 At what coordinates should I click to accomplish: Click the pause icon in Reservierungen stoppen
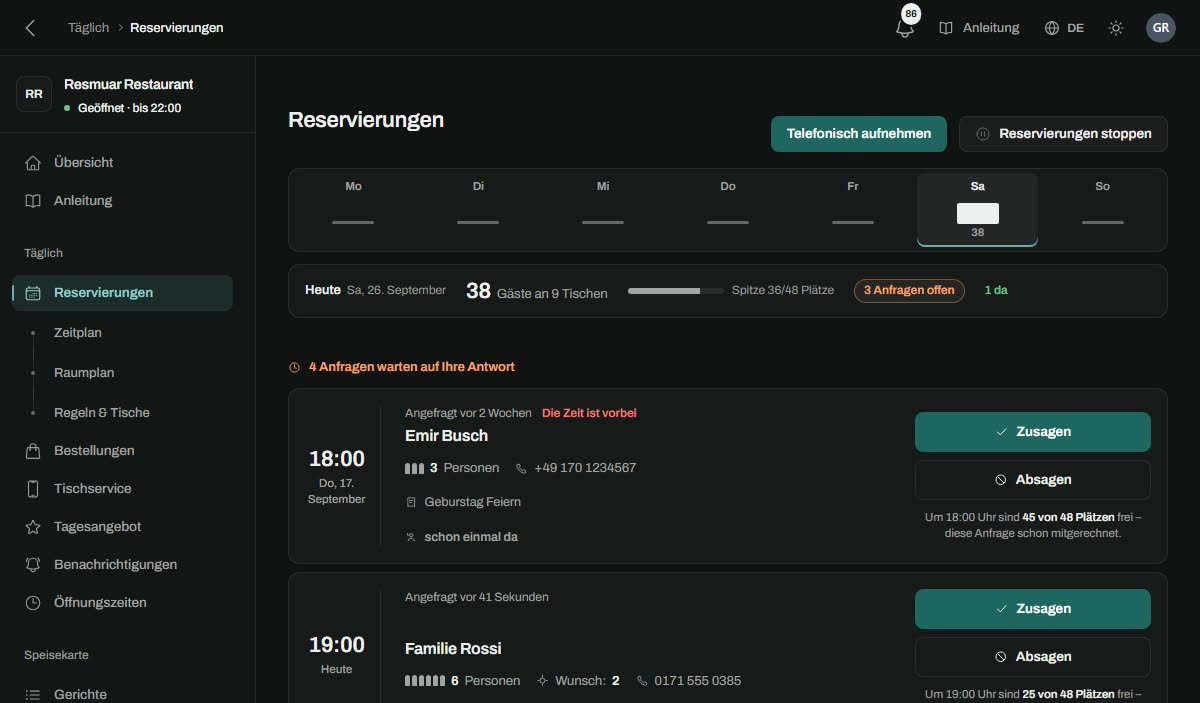[x=983, y=134]
